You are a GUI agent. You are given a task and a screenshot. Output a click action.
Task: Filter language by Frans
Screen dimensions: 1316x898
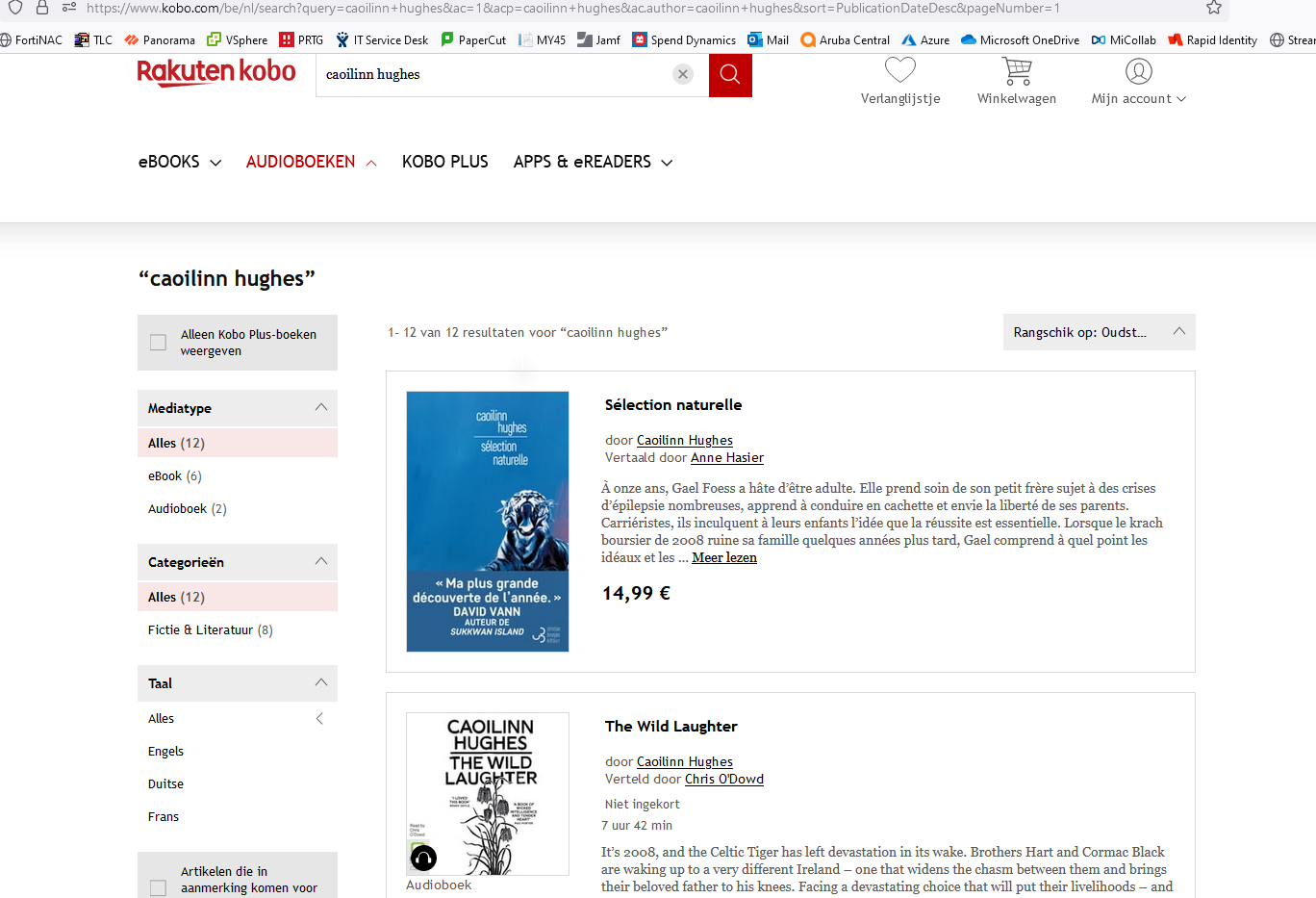coord(164,816)
